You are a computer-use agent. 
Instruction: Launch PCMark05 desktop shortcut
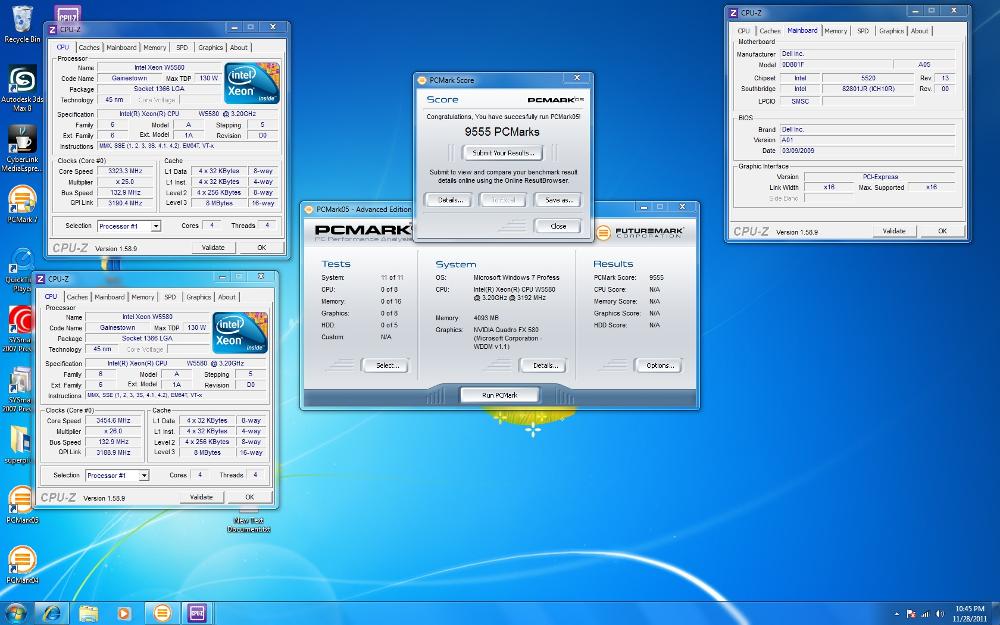click(x=22, y=504)
